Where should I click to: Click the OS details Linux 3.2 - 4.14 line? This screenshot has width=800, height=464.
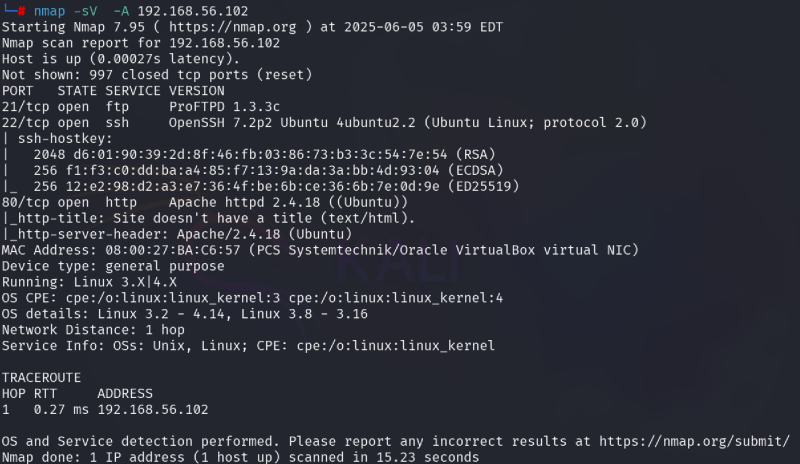coord(185,314)
